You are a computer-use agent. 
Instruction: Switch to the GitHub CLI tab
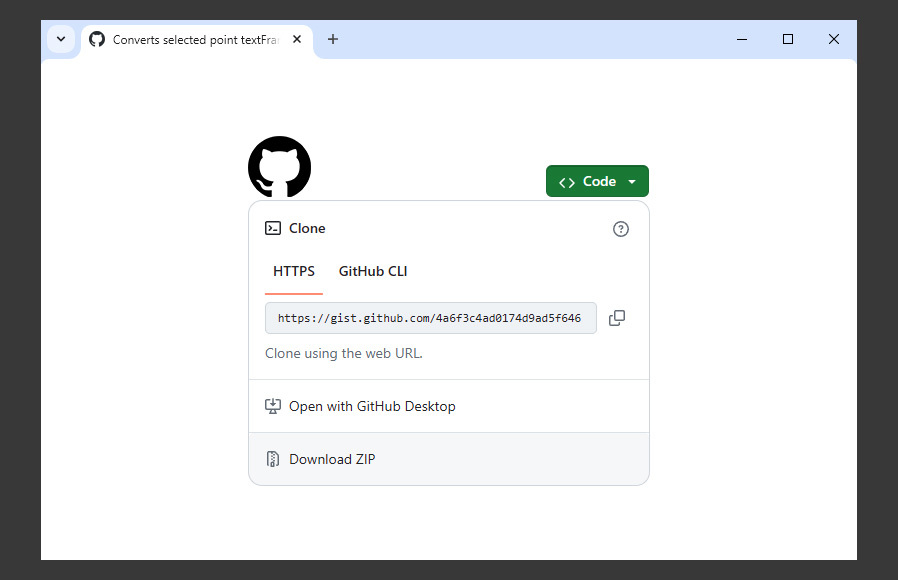pyautogui.click(x=373, y=271)
